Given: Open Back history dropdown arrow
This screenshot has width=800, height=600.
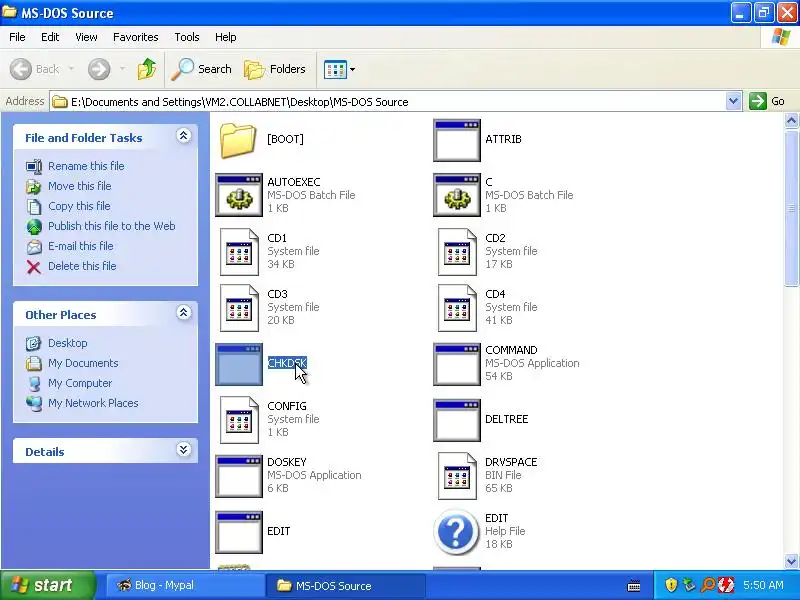Looking at the screenshot, I should (71, 69).
